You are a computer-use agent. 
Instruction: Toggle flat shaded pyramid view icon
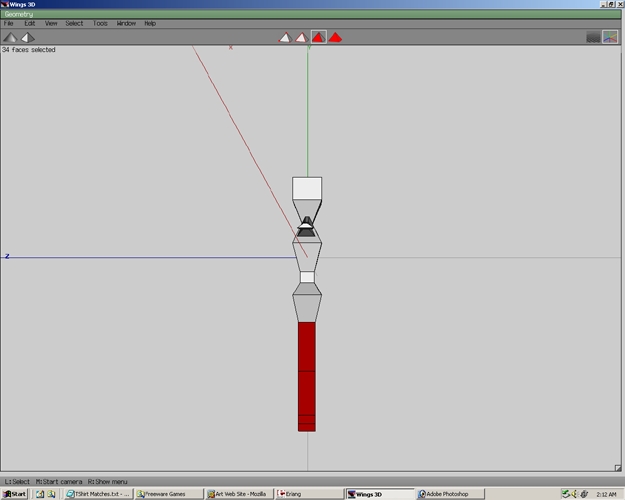point(10,37)
